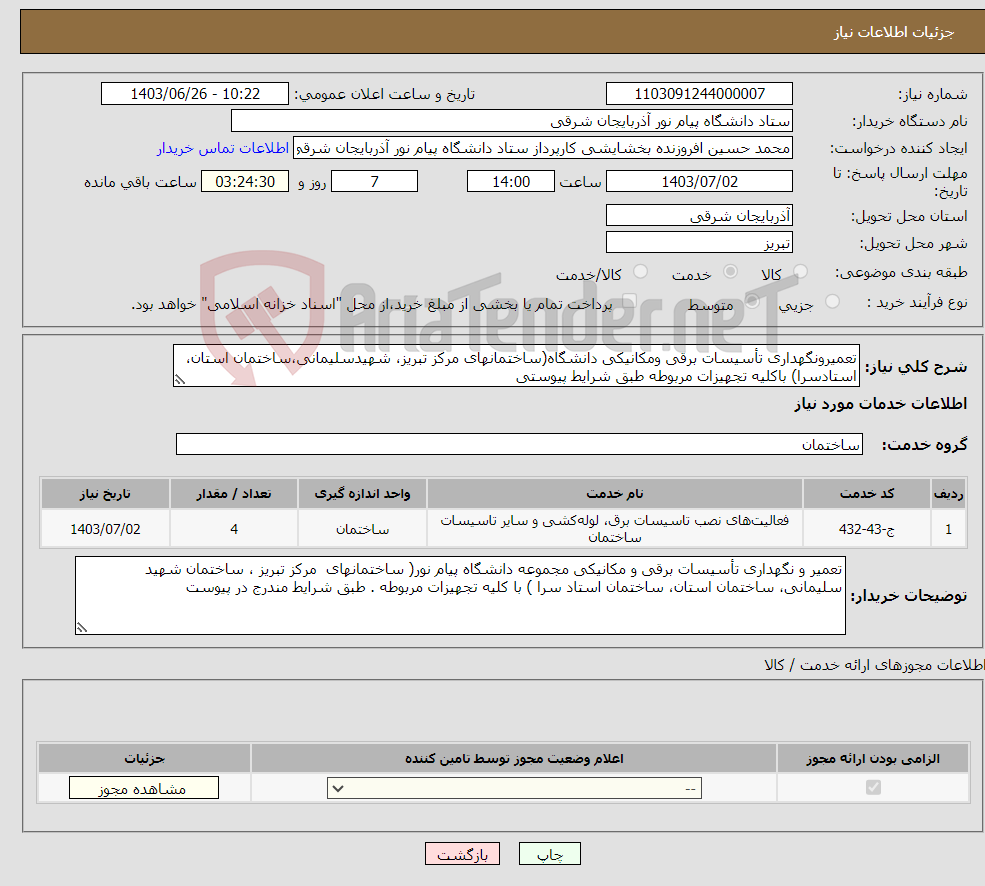
Task: Click the back button (بازگشت)
Action: point(462,854)
